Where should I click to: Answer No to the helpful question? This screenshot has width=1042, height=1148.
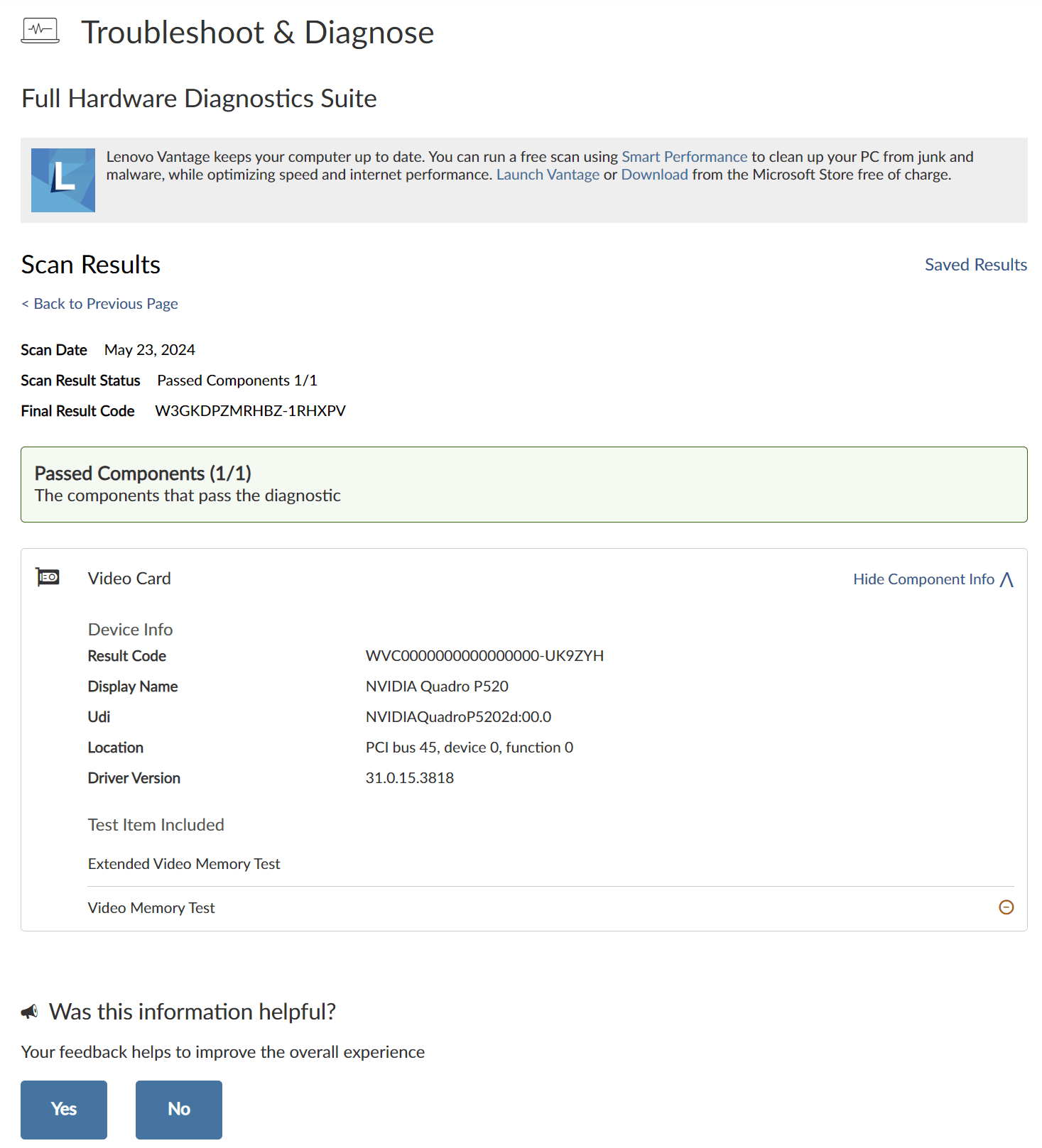click(179, 1110)
